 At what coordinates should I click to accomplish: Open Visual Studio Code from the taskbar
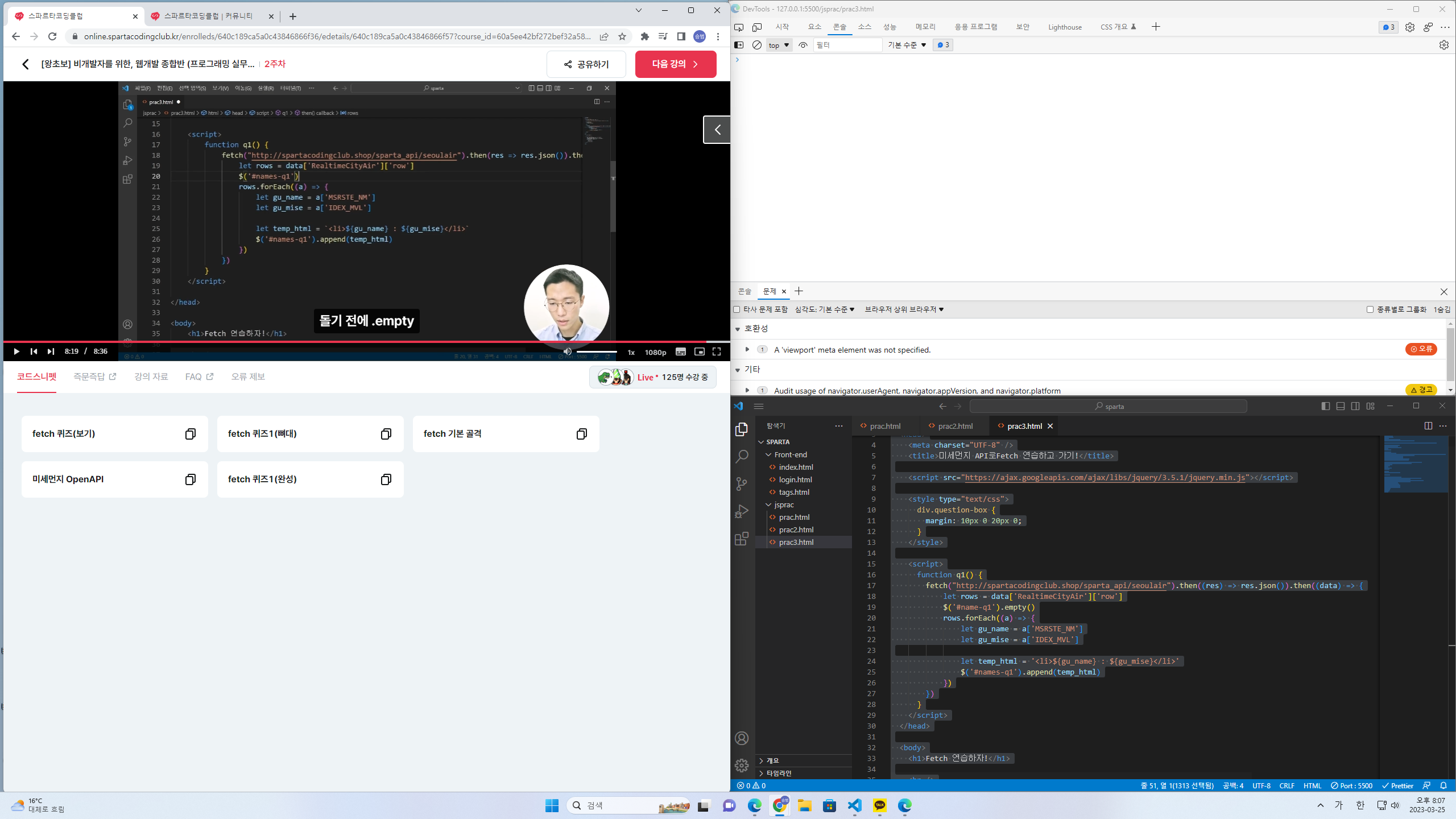(x=855, y=805)
